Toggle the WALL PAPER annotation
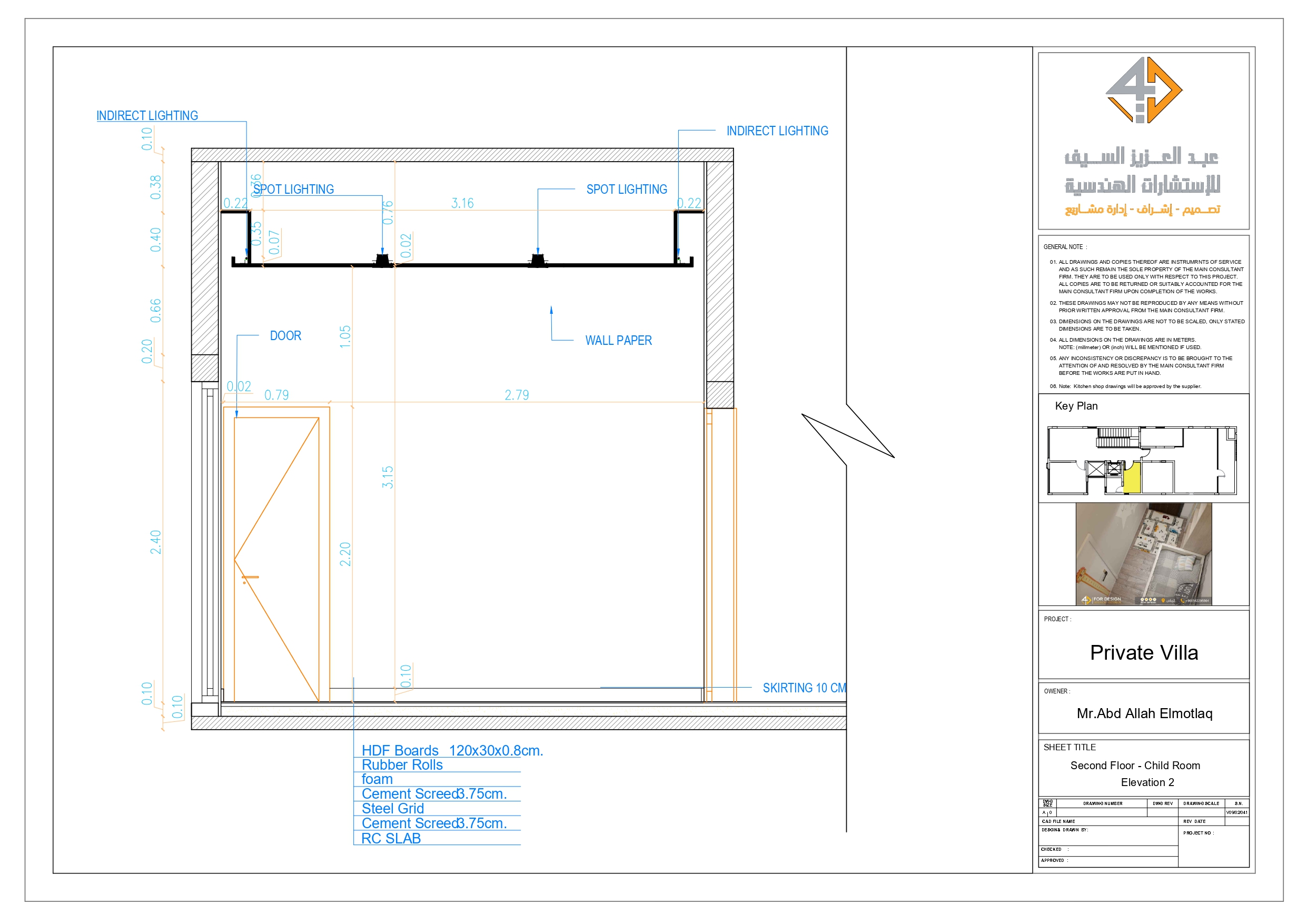This screenshot has height=924, width=1307. tap(618, 341)
